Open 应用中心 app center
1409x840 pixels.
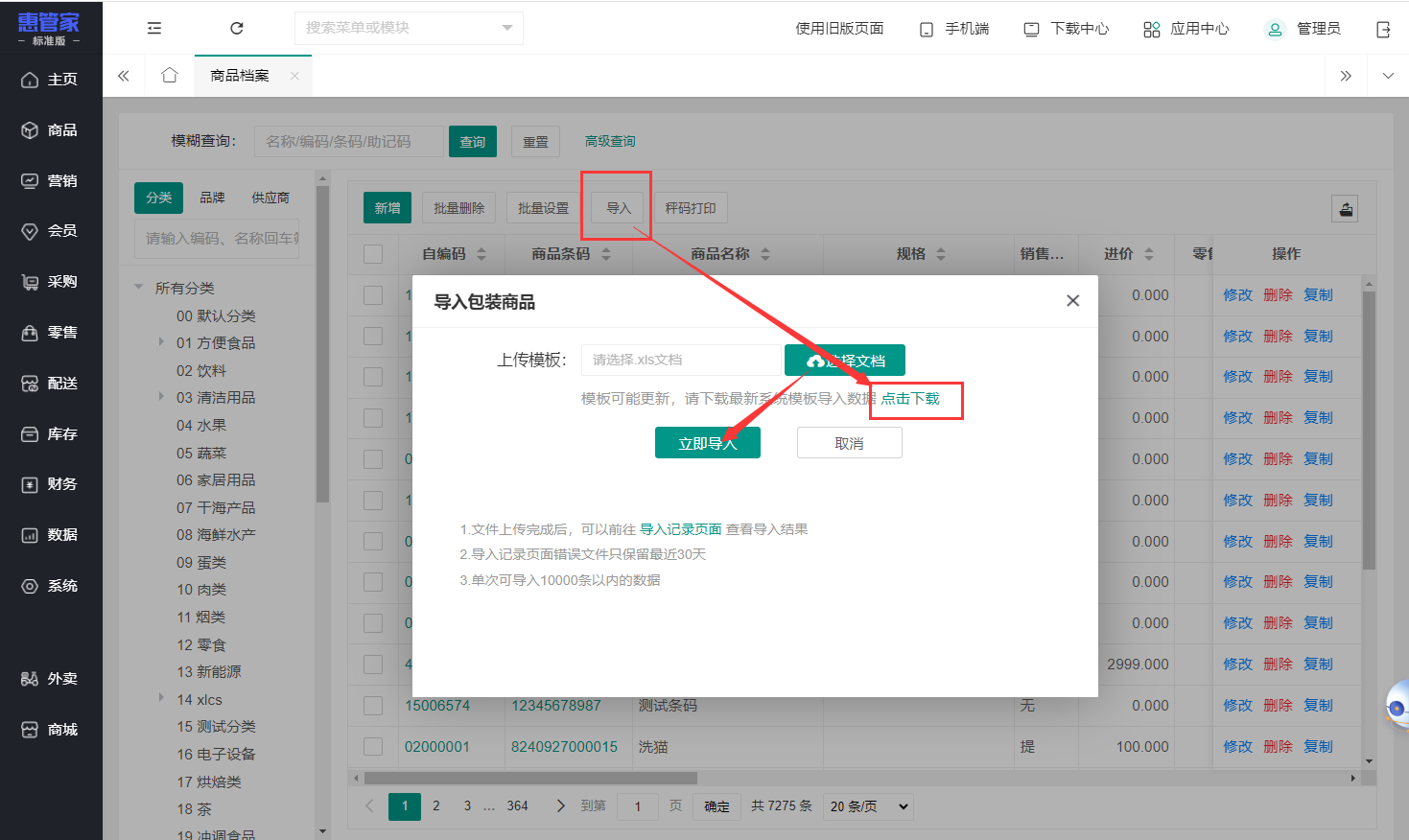tap(1186, 29)
